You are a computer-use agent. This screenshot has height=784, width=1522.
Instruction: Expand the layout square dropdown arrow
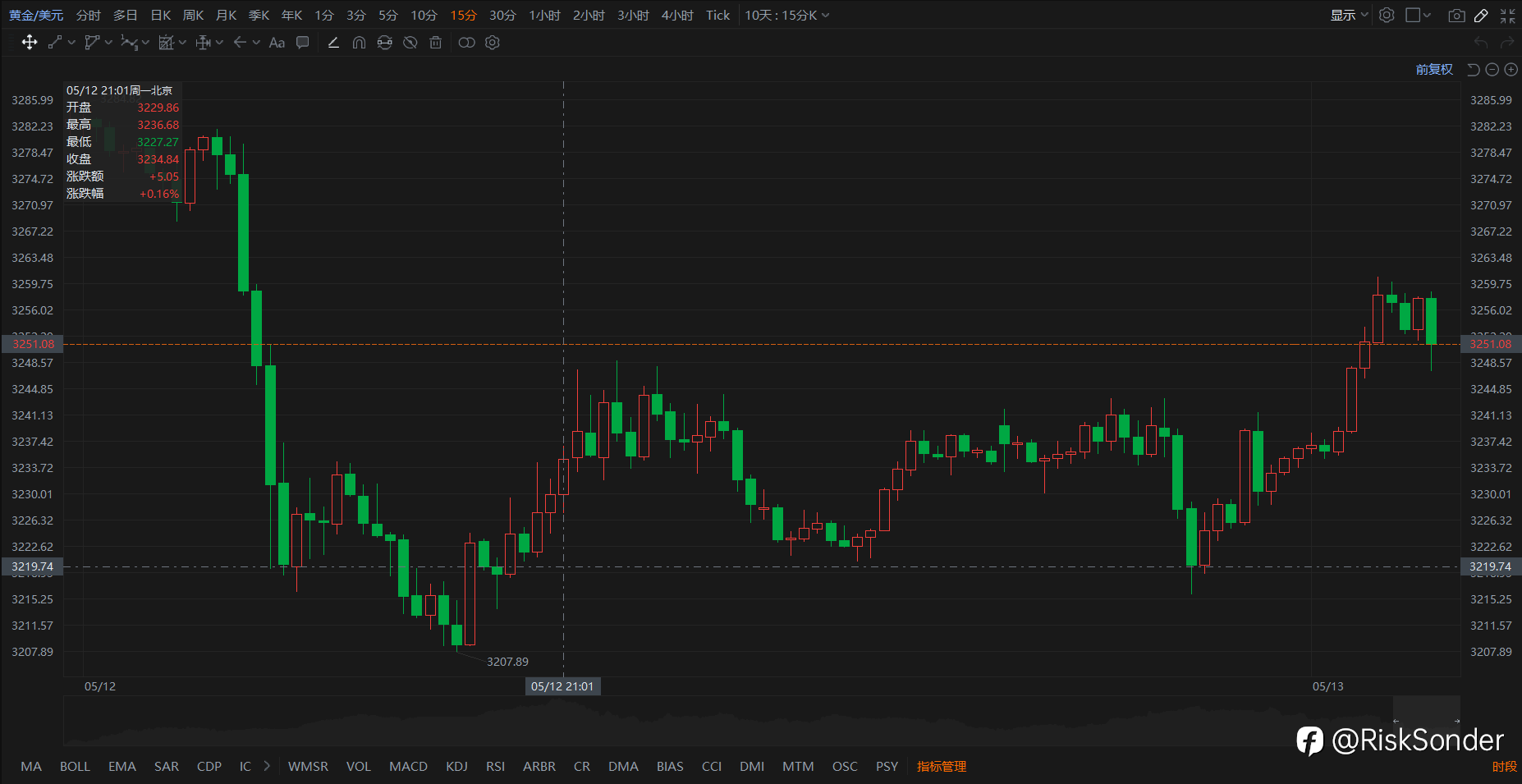coord(1428,16)
